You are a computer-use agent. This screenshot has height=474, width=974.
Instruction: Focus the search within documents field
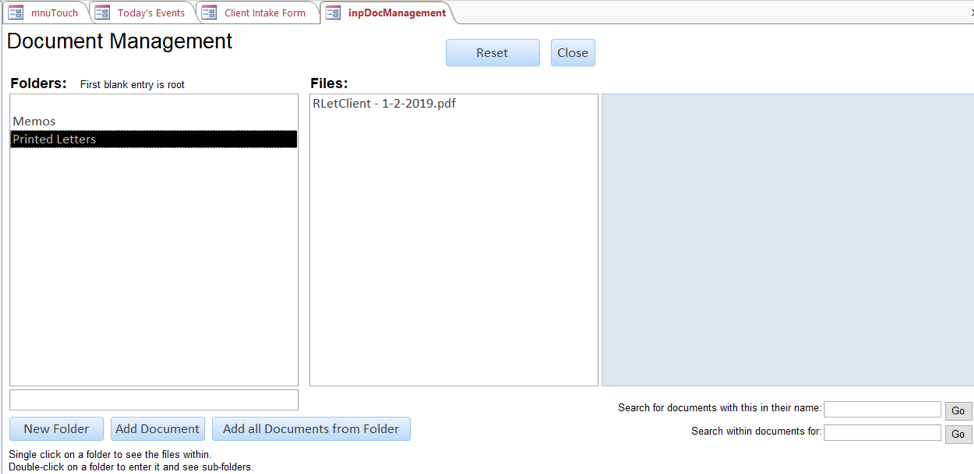tap(881, 433)
